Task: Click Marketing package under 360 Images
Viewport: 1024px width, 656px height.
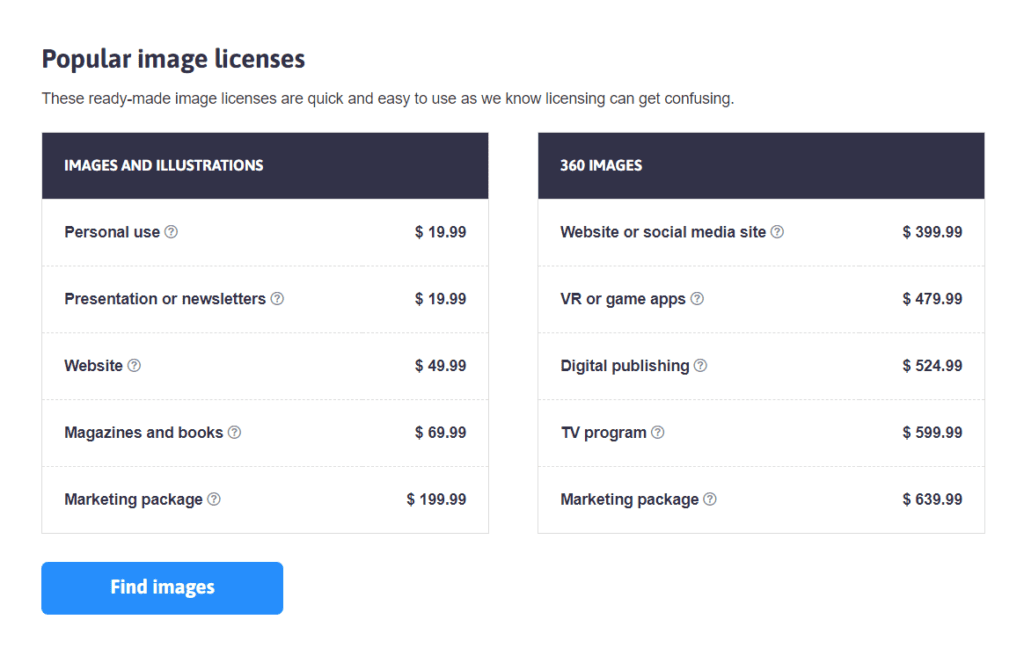Action: tap(630, 499)
